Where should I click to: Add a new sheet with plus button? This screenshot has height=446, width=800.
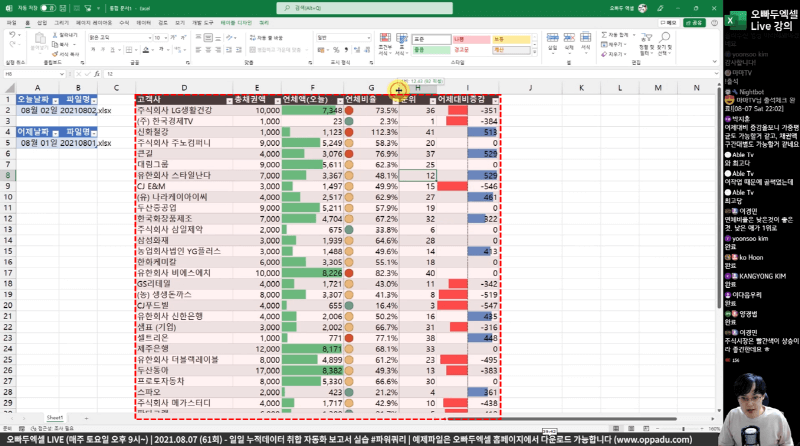[86, 418]
